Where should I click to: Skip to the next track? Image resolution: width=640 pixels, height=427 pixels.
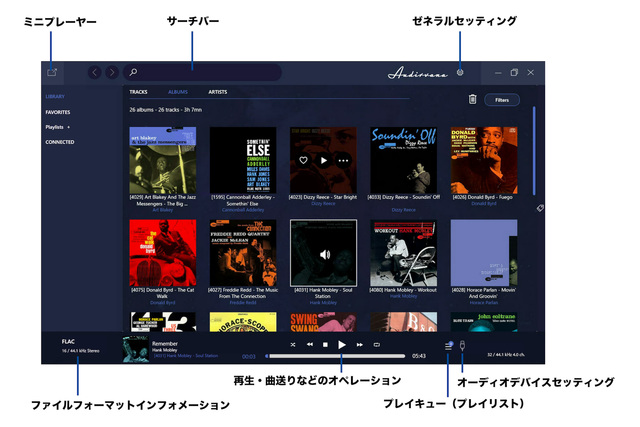pyautogui.click(x=359, y=345)
